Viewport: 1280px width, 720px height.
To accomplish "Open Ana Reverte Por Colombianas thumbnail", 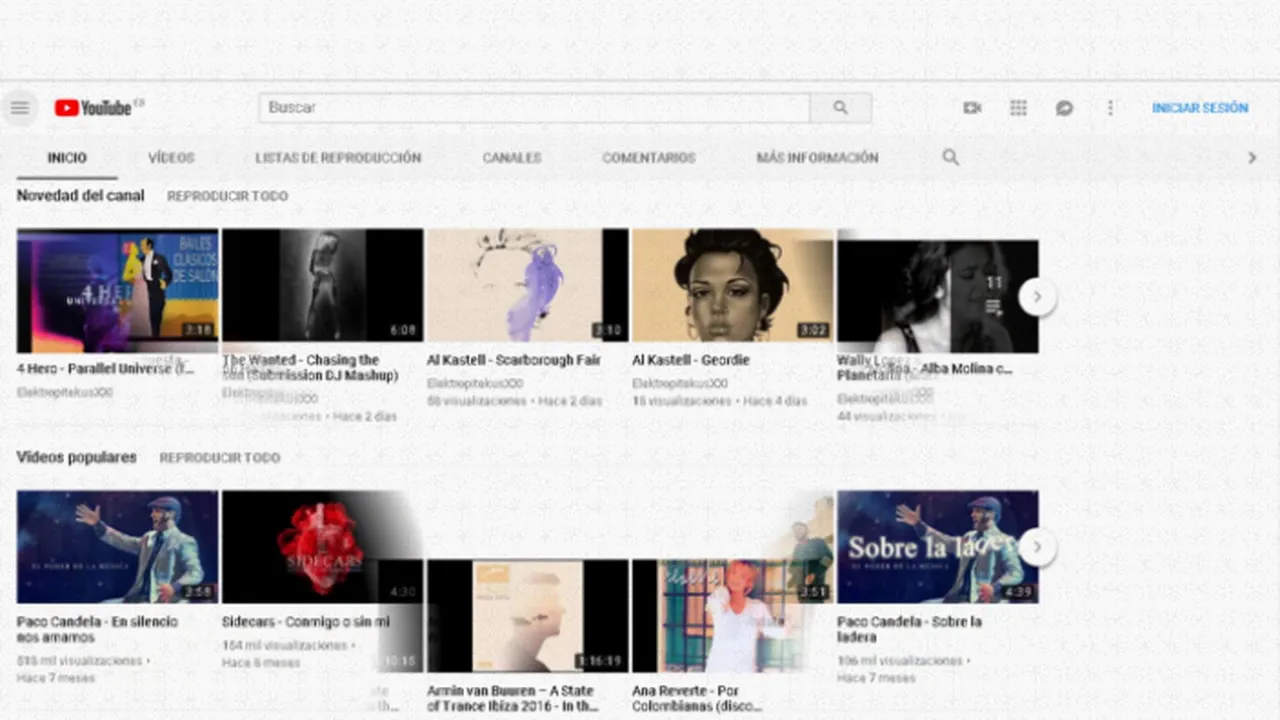I will tap(732, 615).
